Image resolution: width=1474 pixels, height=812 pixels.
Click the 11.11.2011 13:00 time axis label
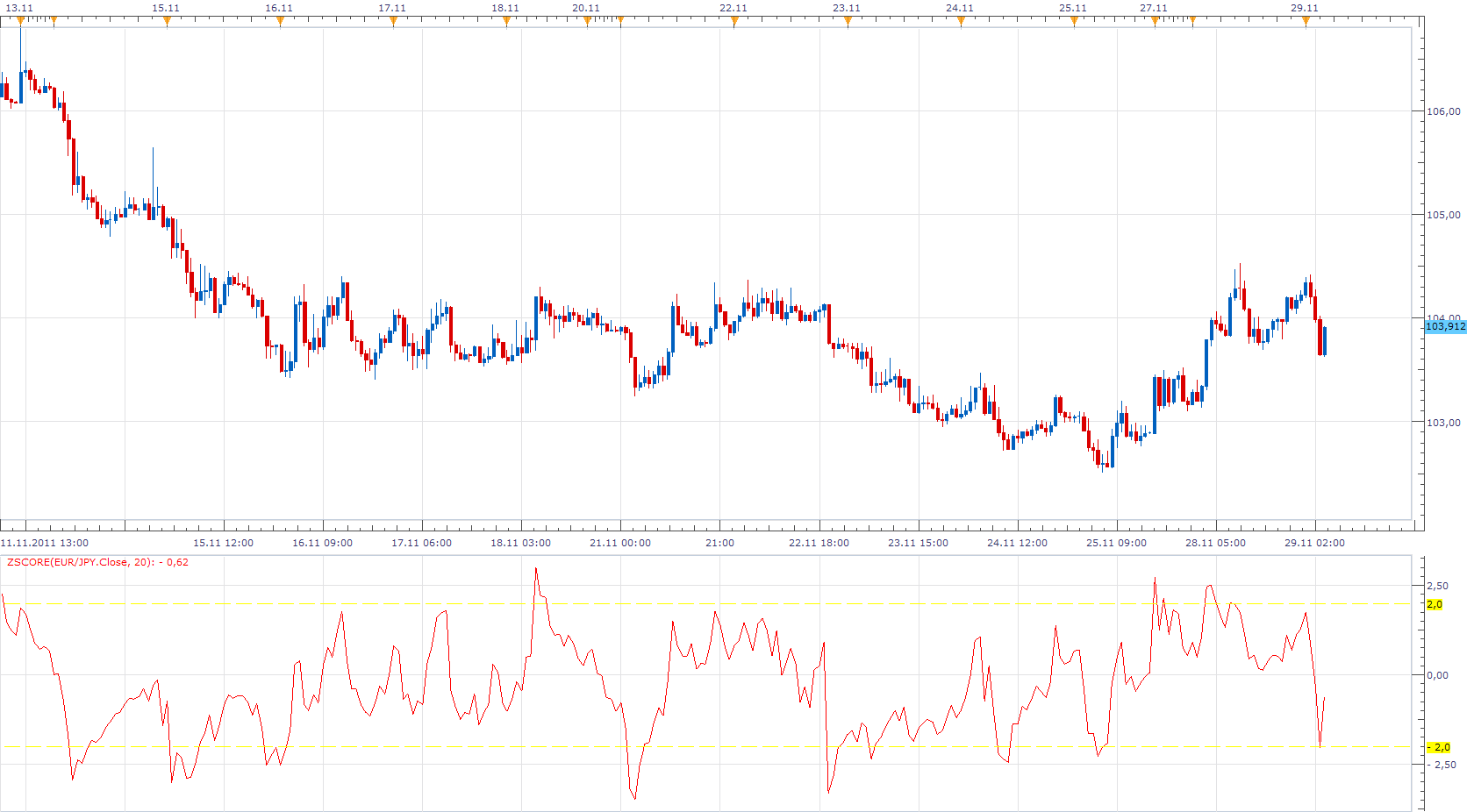tap(45, 543)
